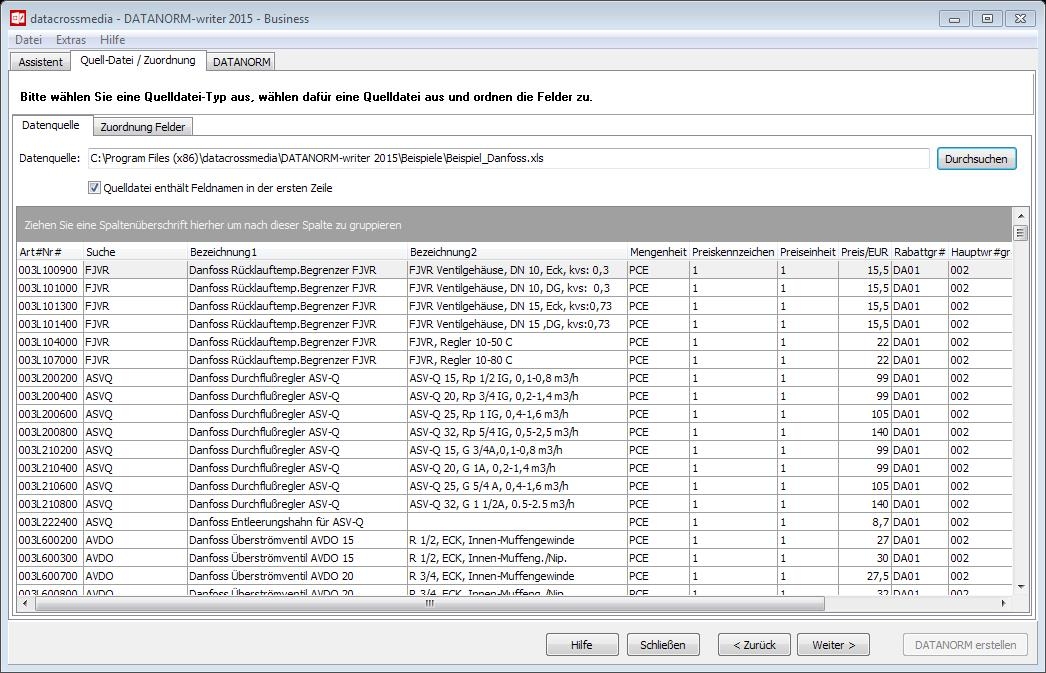Click cell 'FJVR Ventilgehäuse, DN 10, Eck, kvs: 0,3'
The width and height of the screenshot is (1046, 673).
pos(517,270)
